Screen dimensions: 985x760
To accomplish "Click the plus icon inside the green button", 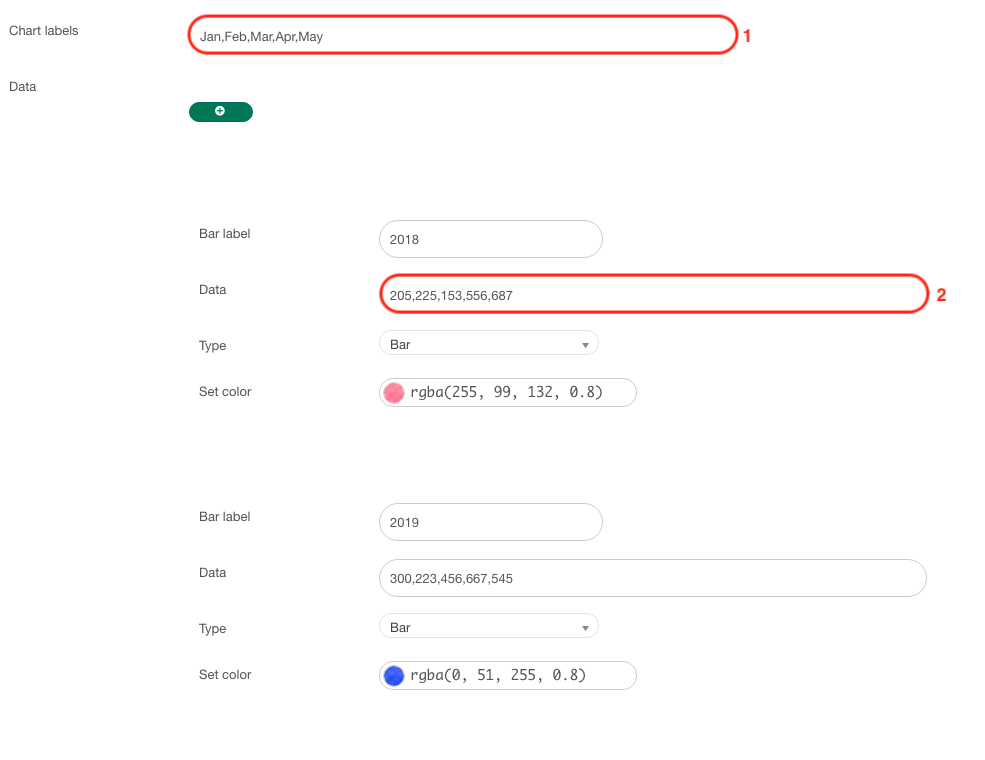I will click(220, 111).
